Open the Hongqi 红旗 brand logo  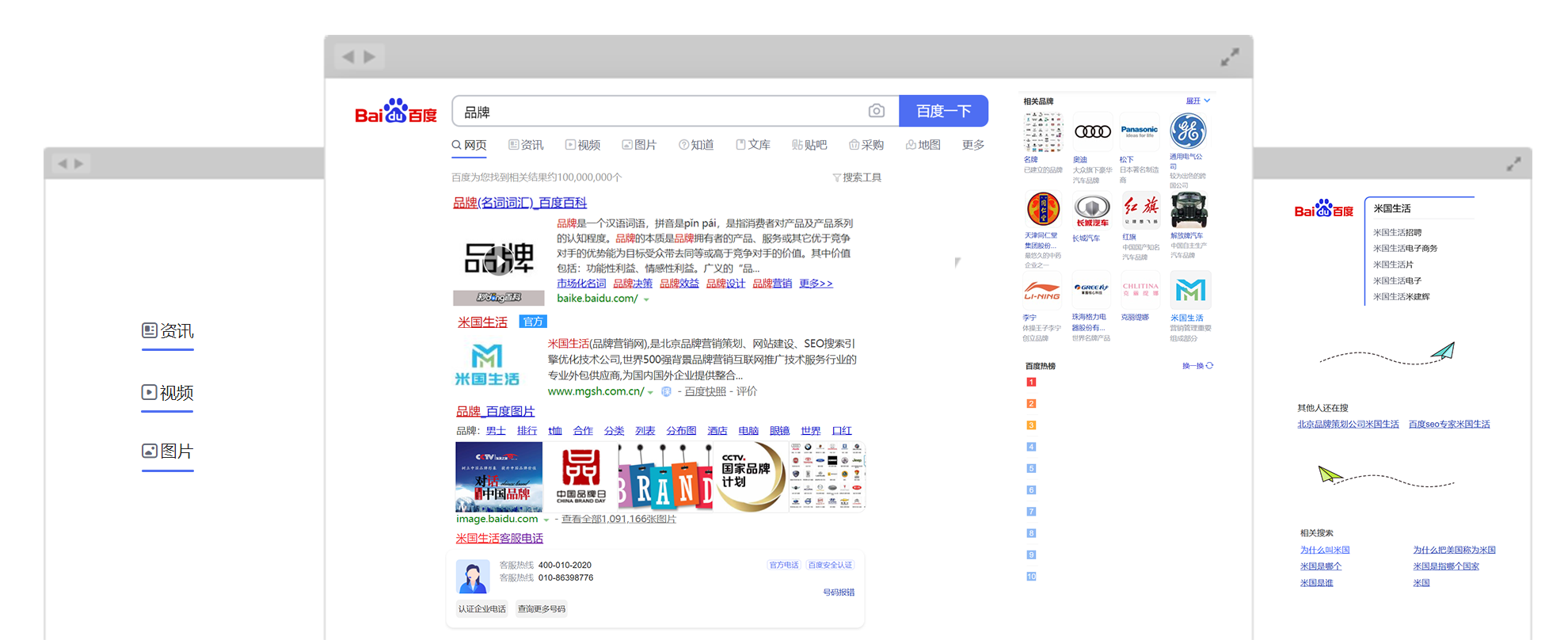pos(1140,210)
